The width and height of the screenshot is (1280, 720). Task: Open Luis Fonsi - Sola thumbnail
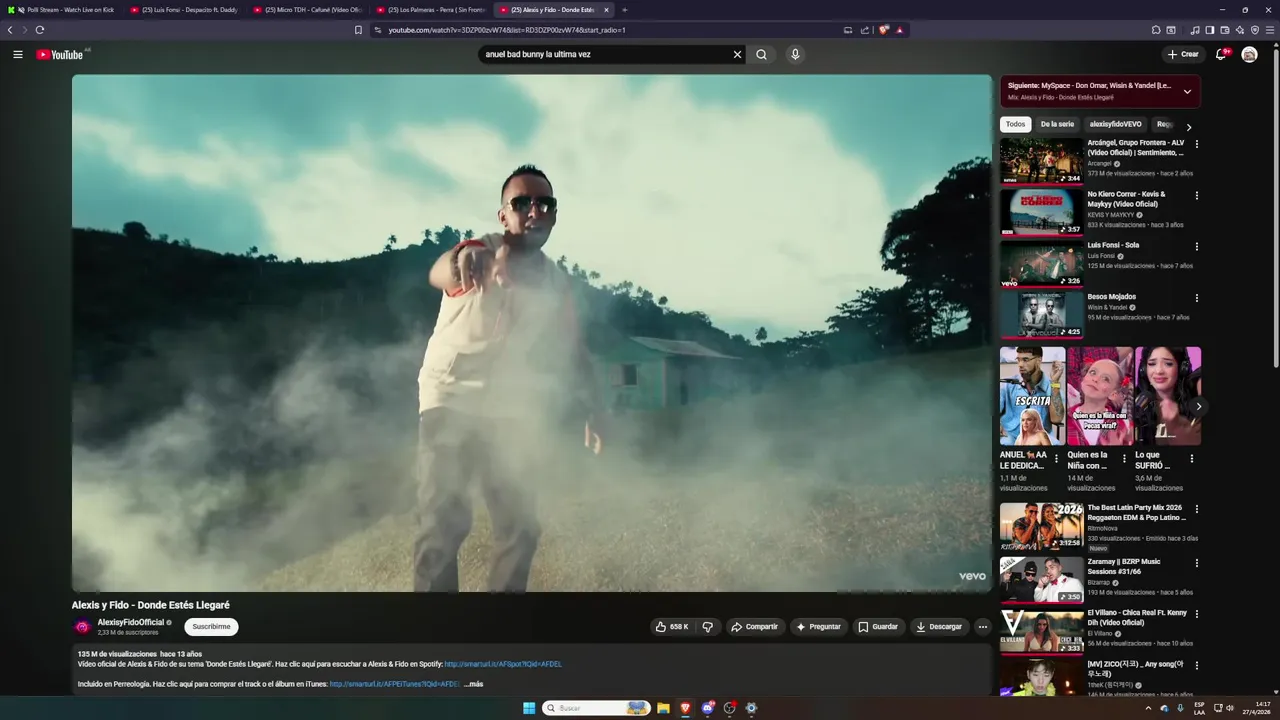[1042, 264]
